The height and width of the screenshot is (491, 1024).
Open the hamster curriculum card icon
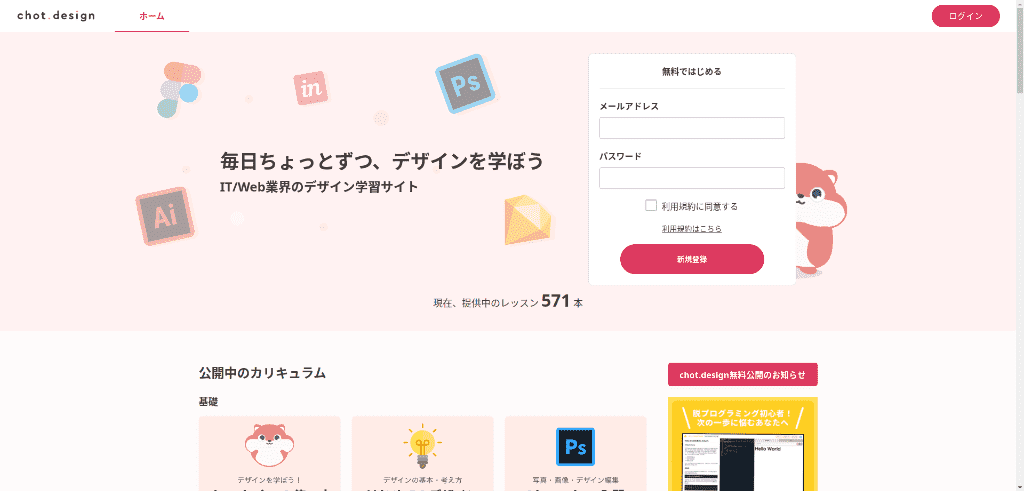pyautogui.click(x=269, y=445)
